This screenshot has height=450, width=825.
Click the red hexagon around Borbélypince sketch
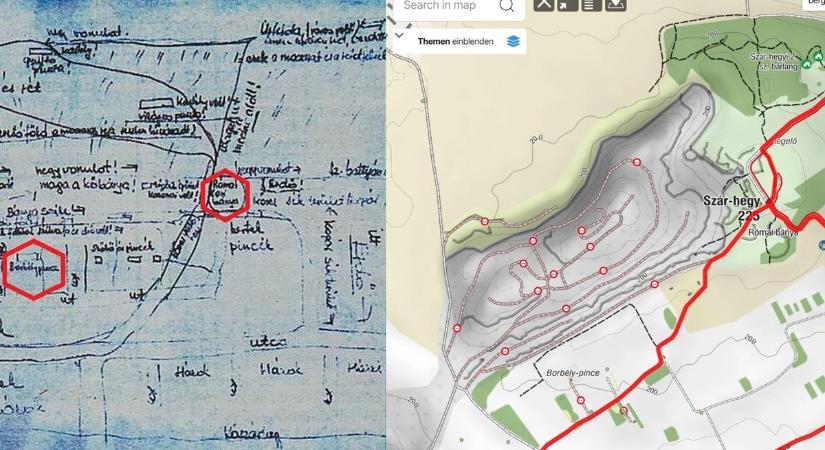click(34, 269)
